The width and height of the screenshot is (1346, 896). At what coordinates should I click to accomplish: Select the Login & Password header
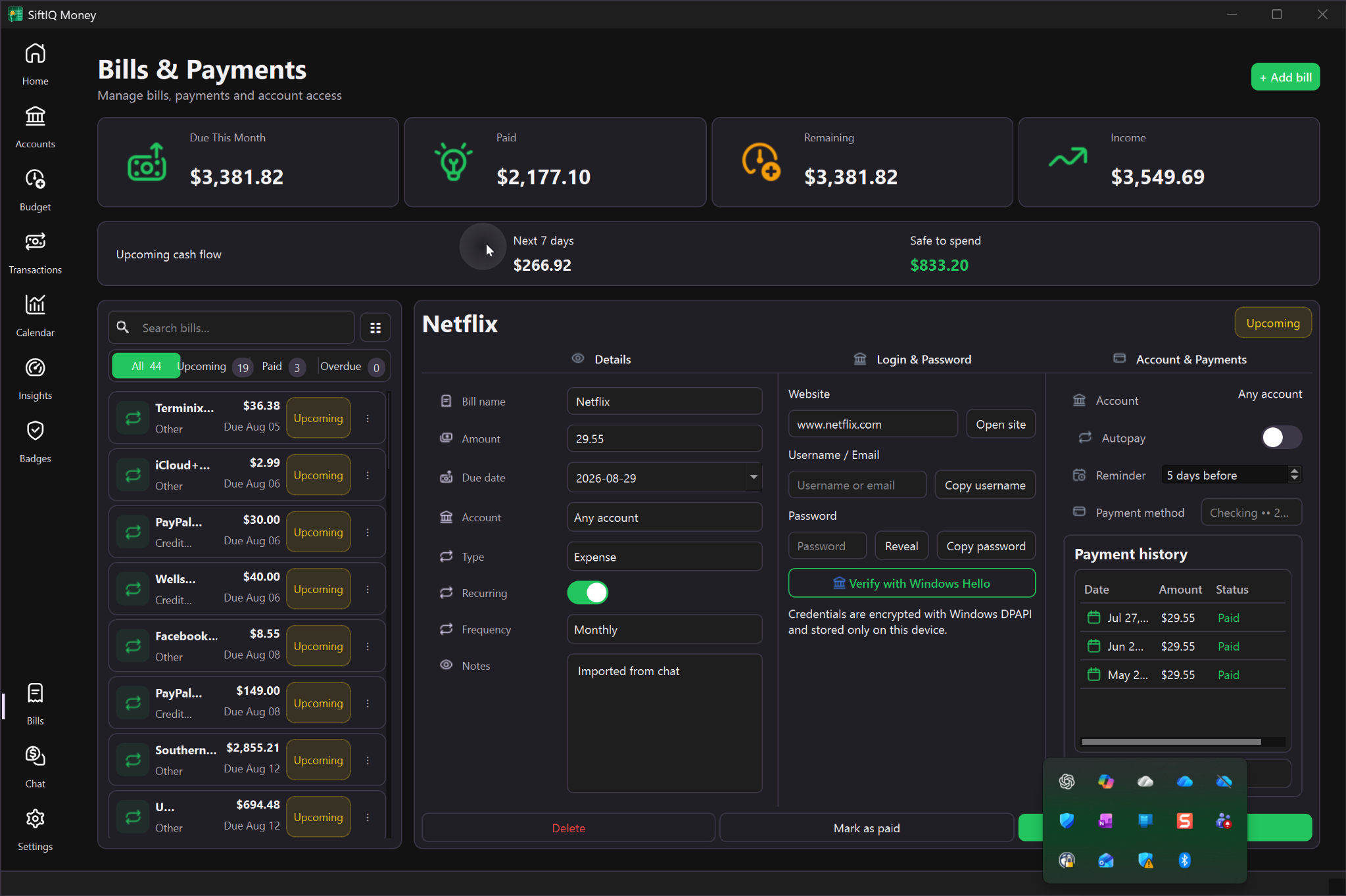coord(912,359)
